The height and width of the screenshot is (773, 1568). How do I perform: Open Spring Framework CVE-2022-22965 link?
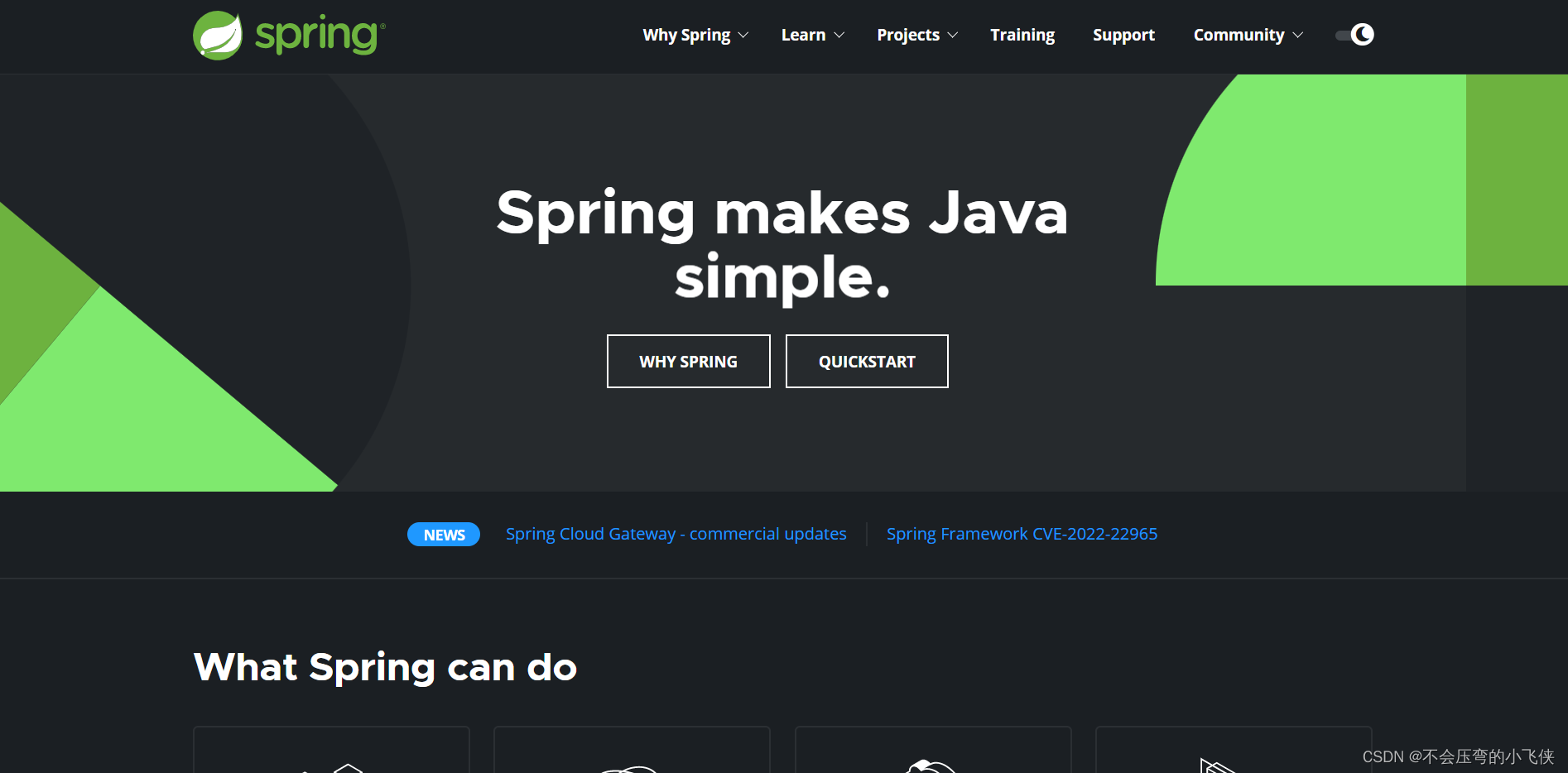1022,534
